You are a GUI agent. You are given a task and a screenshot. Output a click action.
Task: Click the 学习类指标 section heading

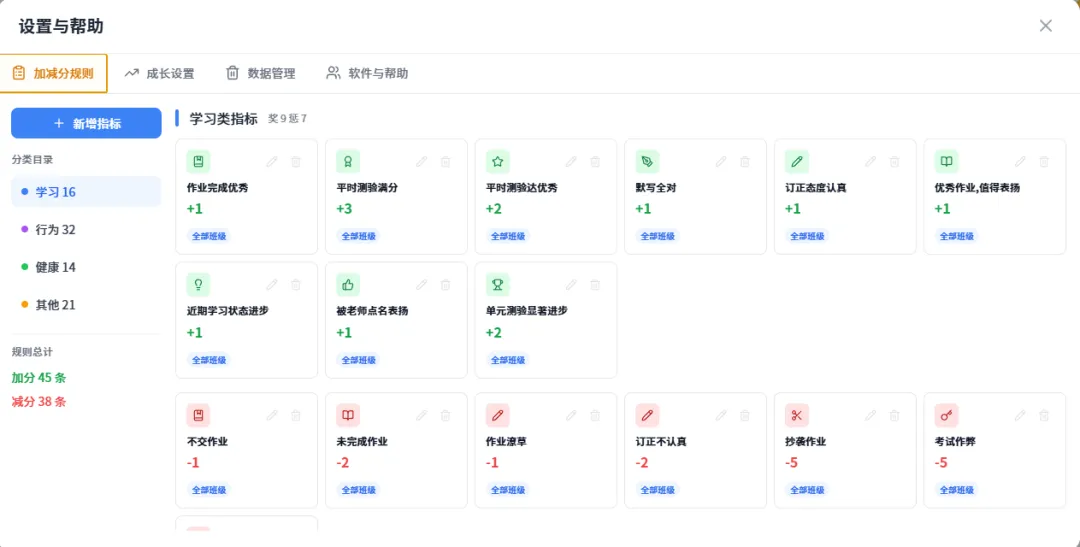point(223,118)
